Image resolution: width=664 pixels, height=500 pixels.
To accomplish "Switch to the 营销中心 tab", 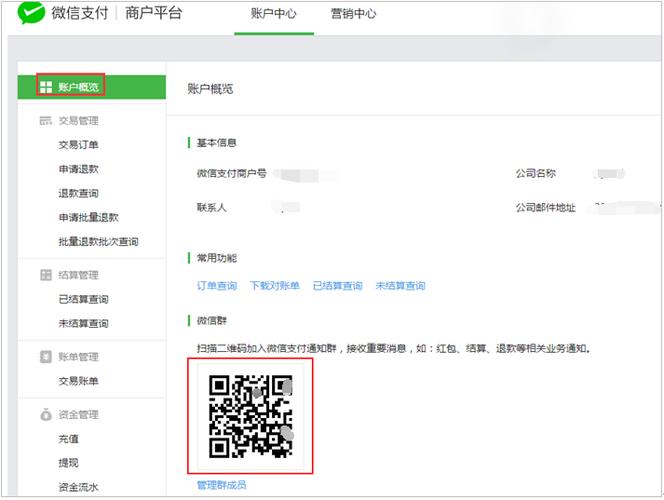I will [x=353, y=14].
